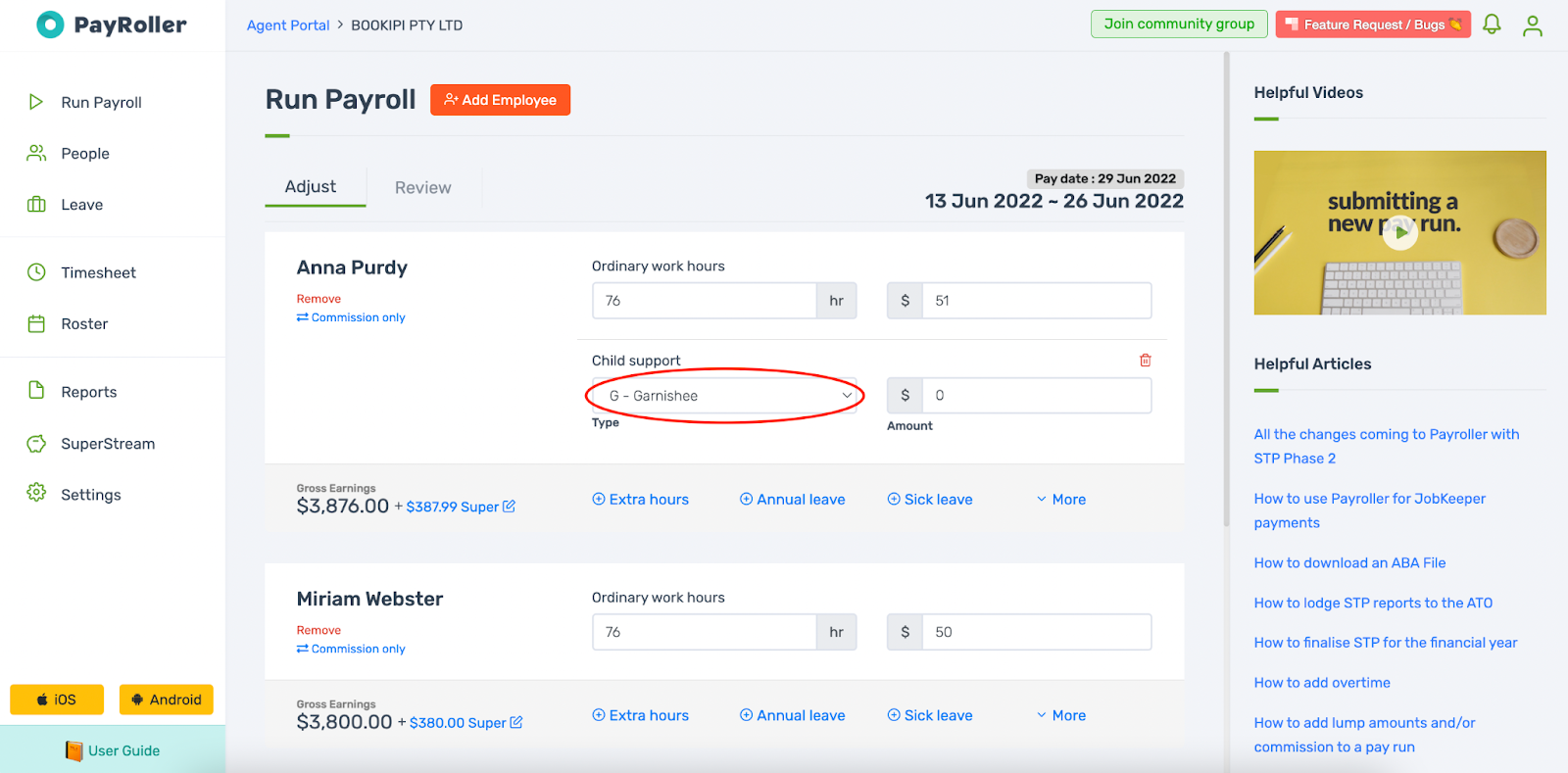Open How to finalise STP article

pos(1386,643)
